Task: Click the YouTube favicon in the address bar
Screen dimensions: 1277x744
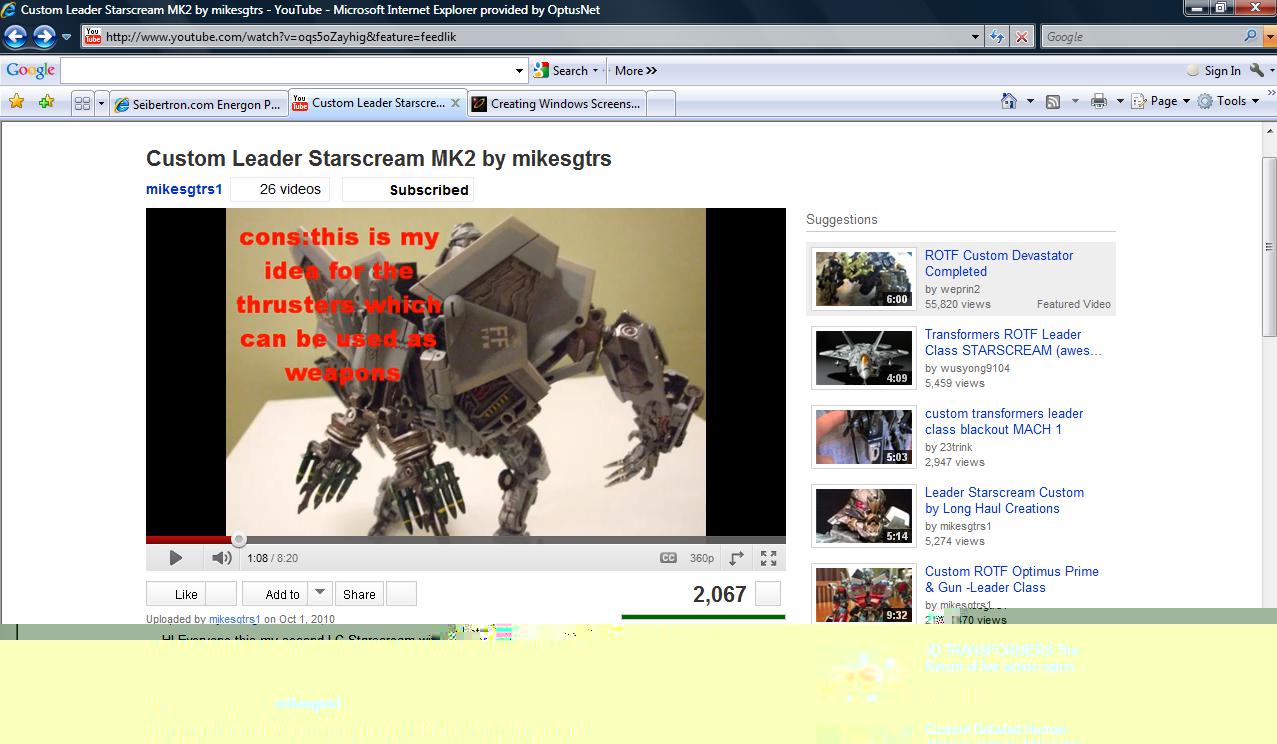Action: (93, 36)
